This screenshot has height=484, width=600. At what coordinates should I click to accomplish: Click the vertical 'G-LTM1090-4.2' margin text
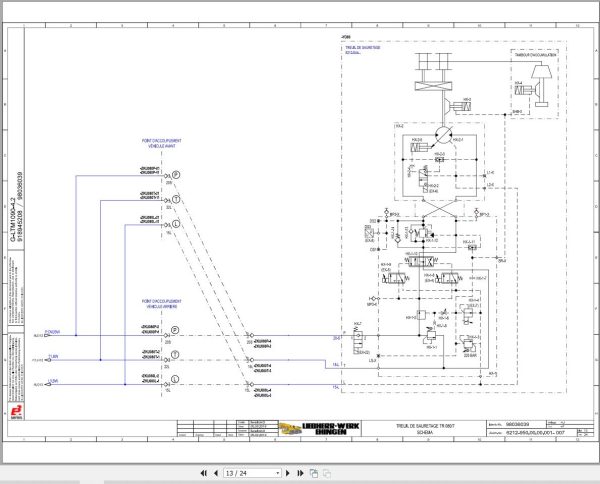point(13,219)
